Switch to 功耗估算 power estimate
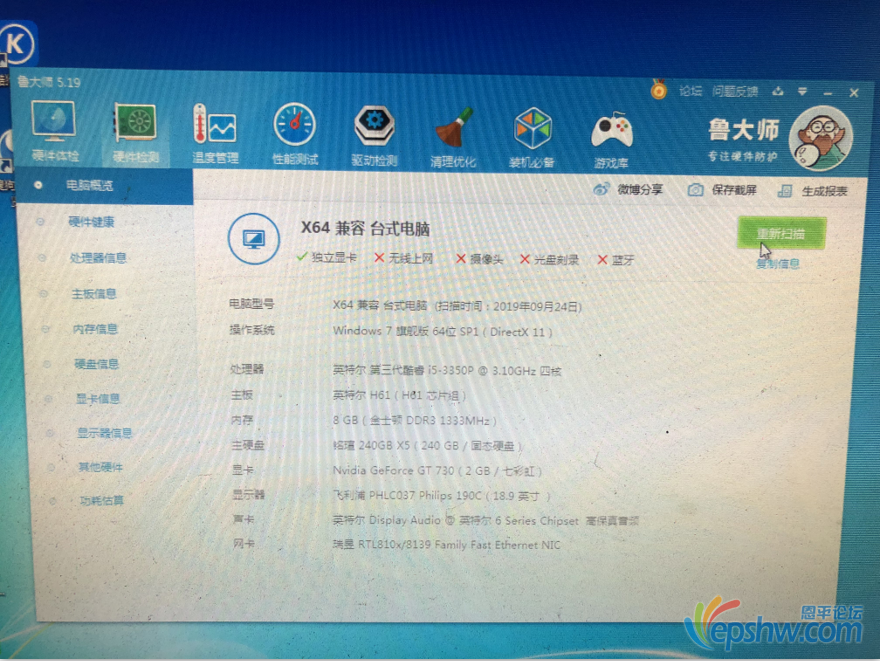Image resolution: width=880 pixels, height=661 pixels. pyautogui.click(x=102, y=501)
